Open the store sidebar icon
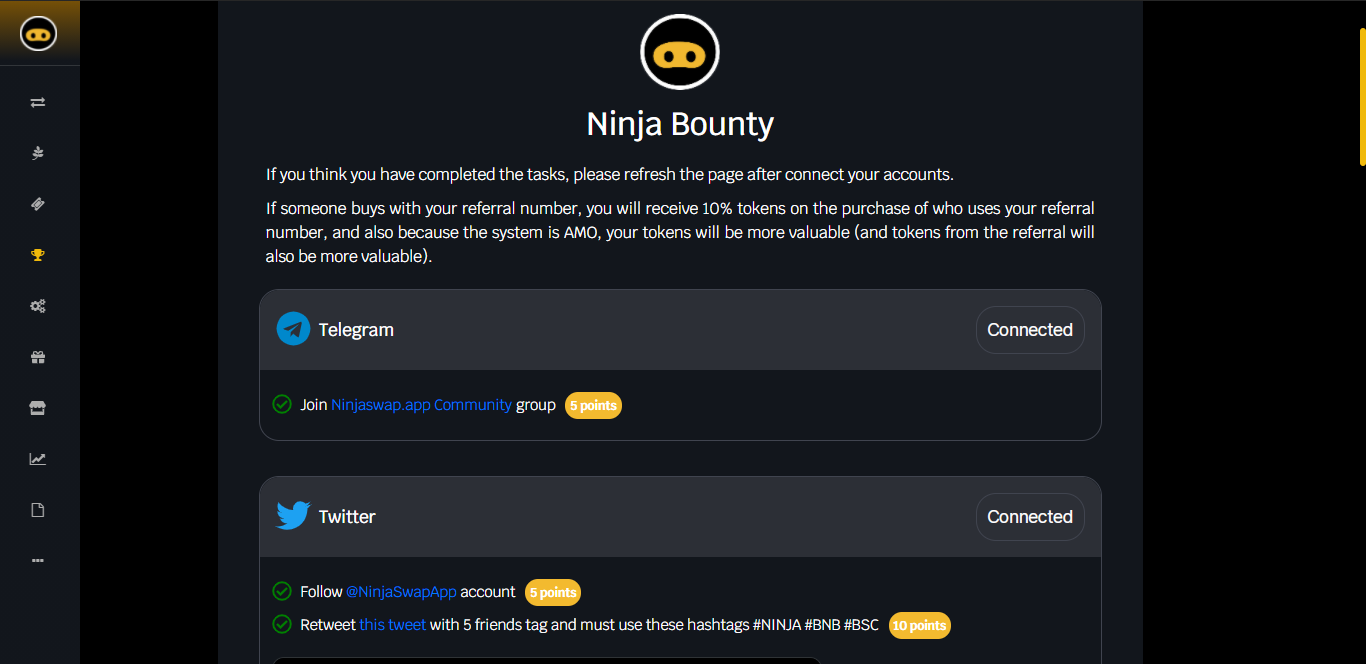The width and height of the screenshot is (1366, 664). point(38,408)
